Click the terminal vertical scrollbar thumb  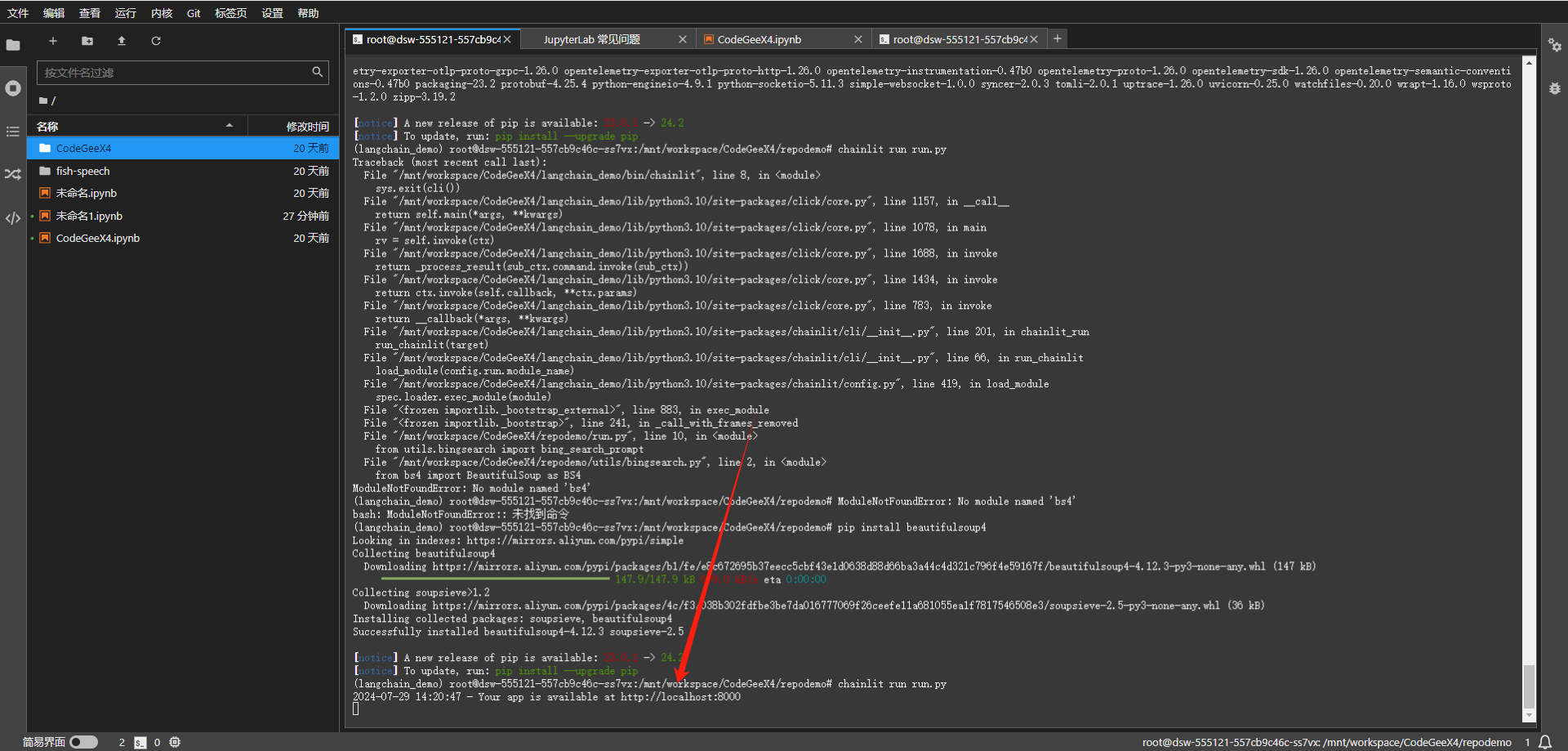click(1529, 686)
